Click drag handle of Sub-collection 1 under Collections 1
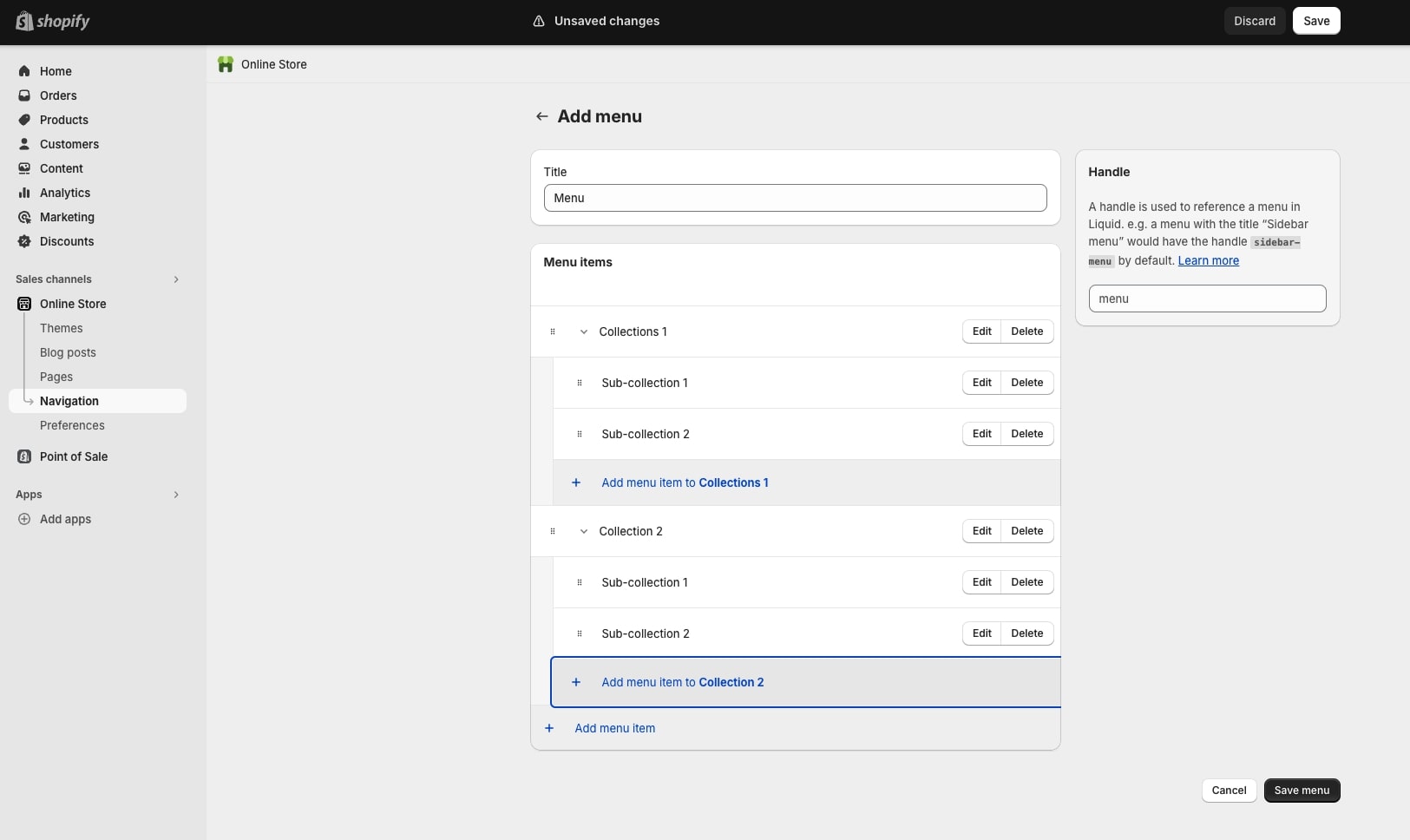The image size is (1410, 840). click(x=580, y=383)
